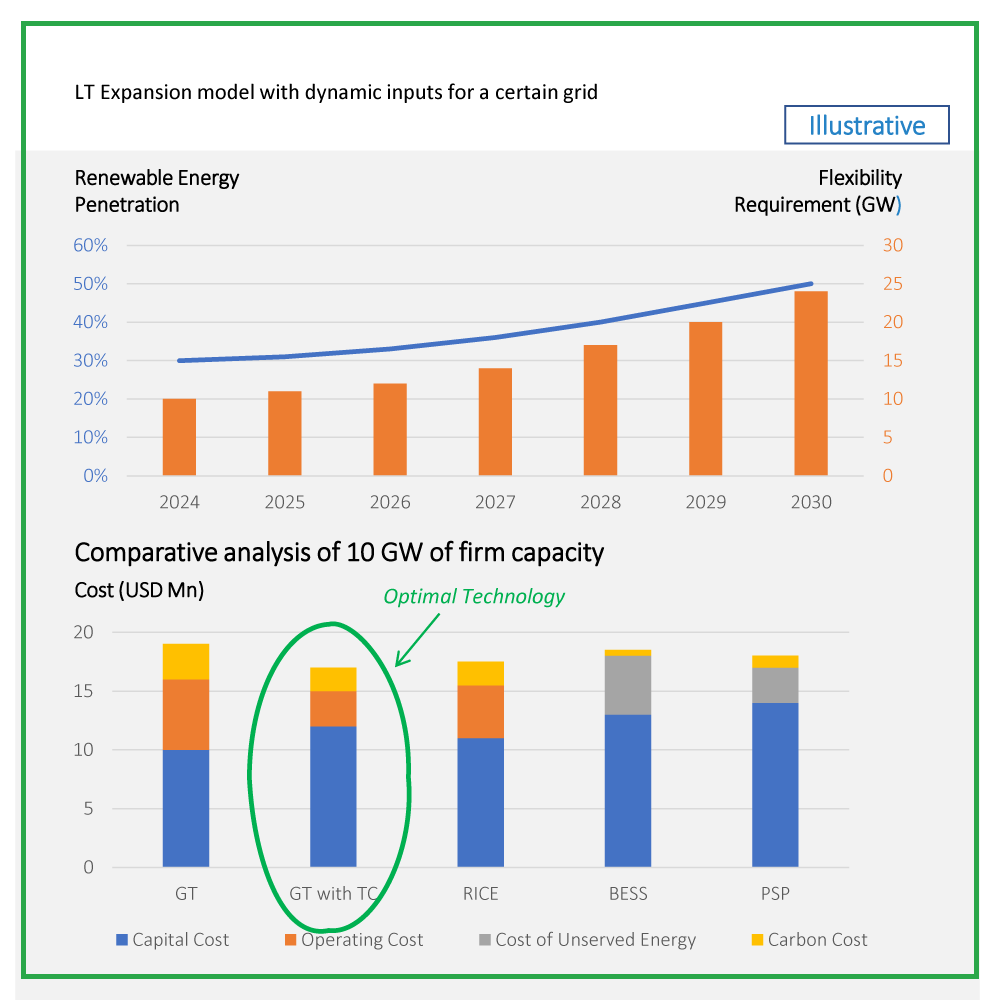Click the Optimal Technology annotation text
The width and height of the screenshot is (1000, 1000).
click(474, 597)
